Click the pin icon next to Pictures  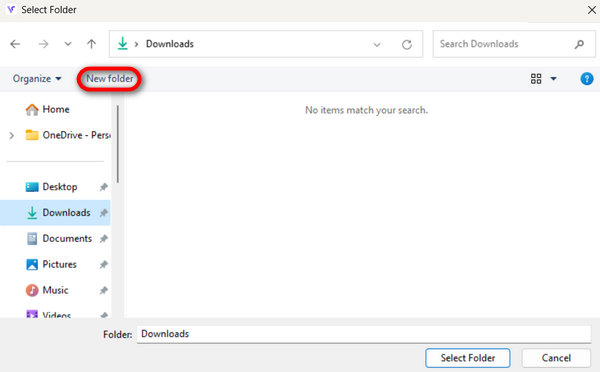point(104,264)
